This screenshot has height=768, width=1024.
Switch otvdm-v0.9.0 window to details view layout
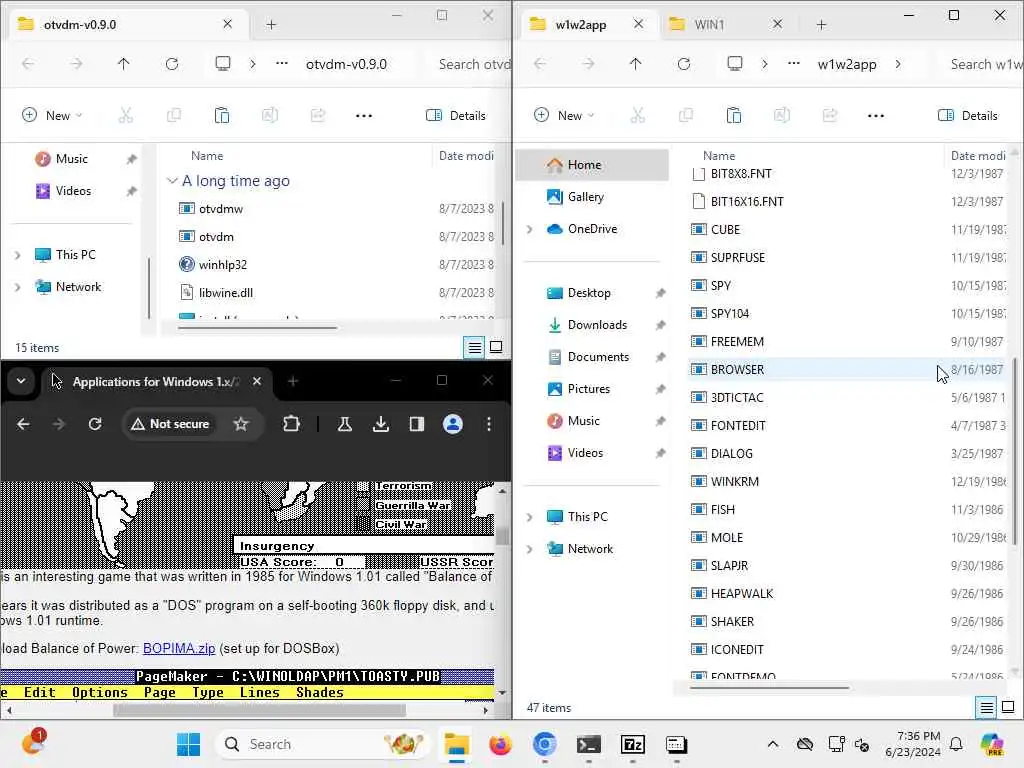[x=475, y=347]
